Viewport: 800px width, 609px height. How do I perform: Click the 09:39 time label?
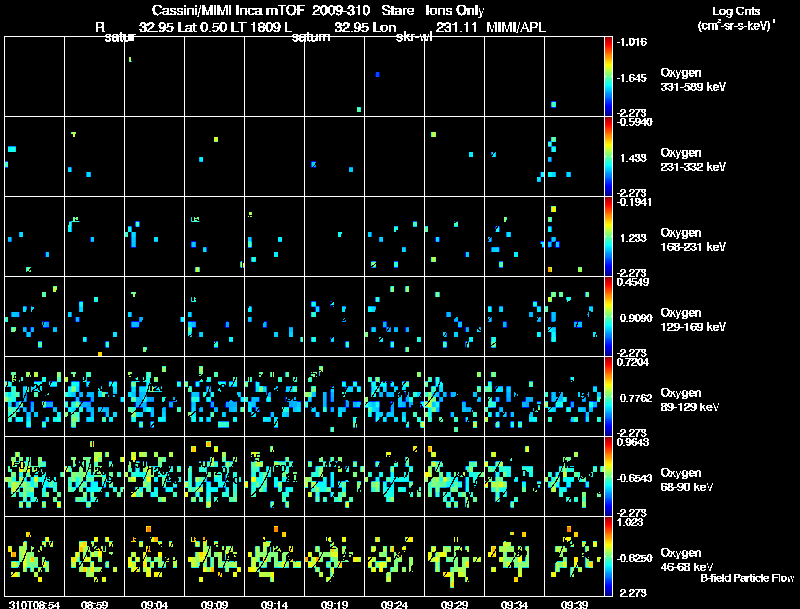coord(574,605)
